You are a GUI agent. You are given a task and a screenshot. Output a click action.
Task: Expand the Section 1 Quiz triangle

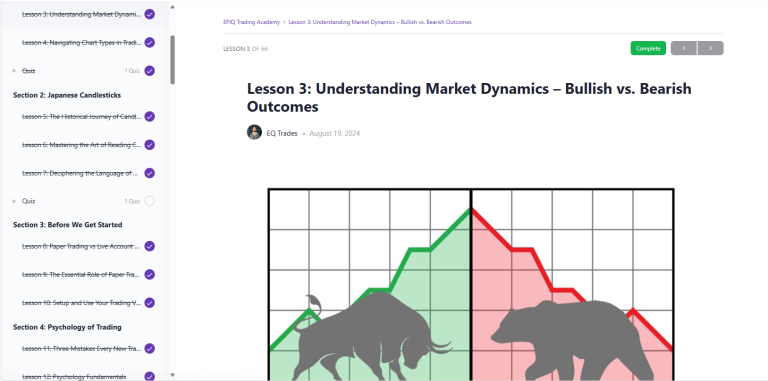coord(14,71)
